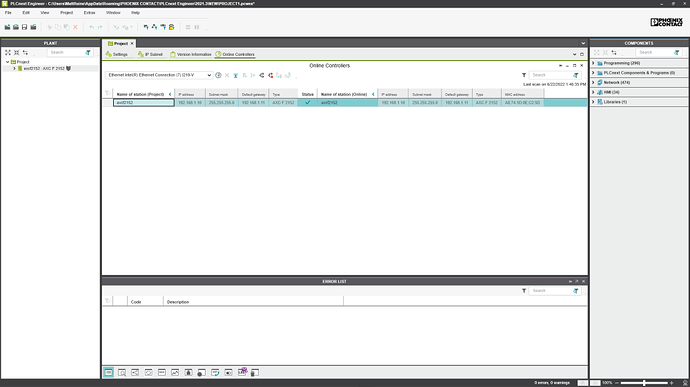Expand the axcf2152 controller tree node
This screenshot has width=690, height=387.
(x=14, y=69)
